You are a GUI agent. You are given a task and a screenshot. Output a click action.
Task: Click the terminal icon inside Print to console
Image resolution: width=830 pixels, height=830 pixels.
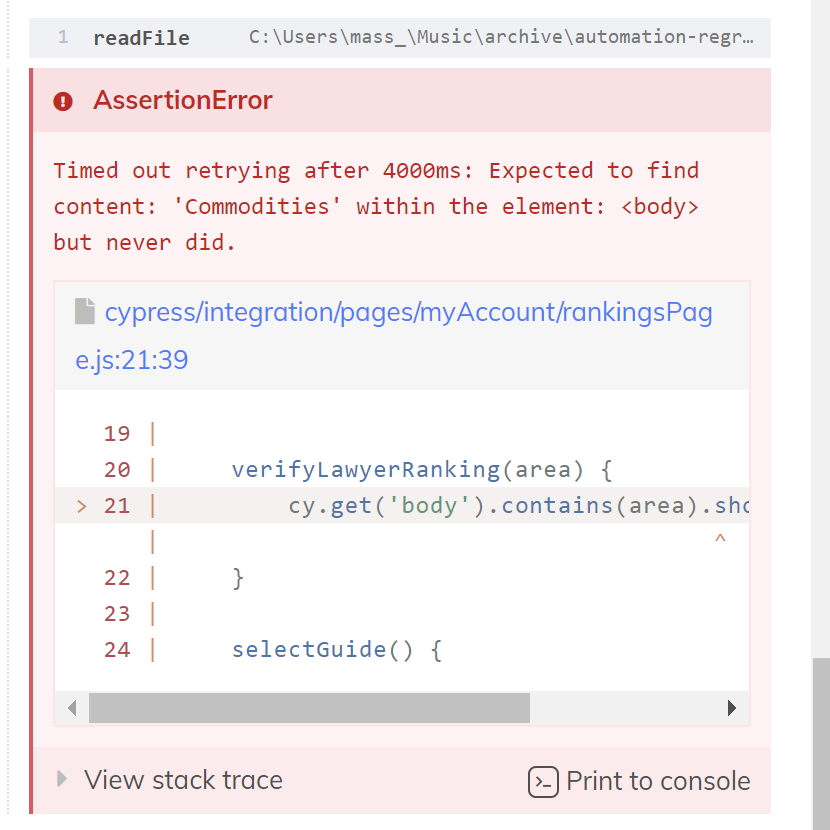click(x=543, y=782)
